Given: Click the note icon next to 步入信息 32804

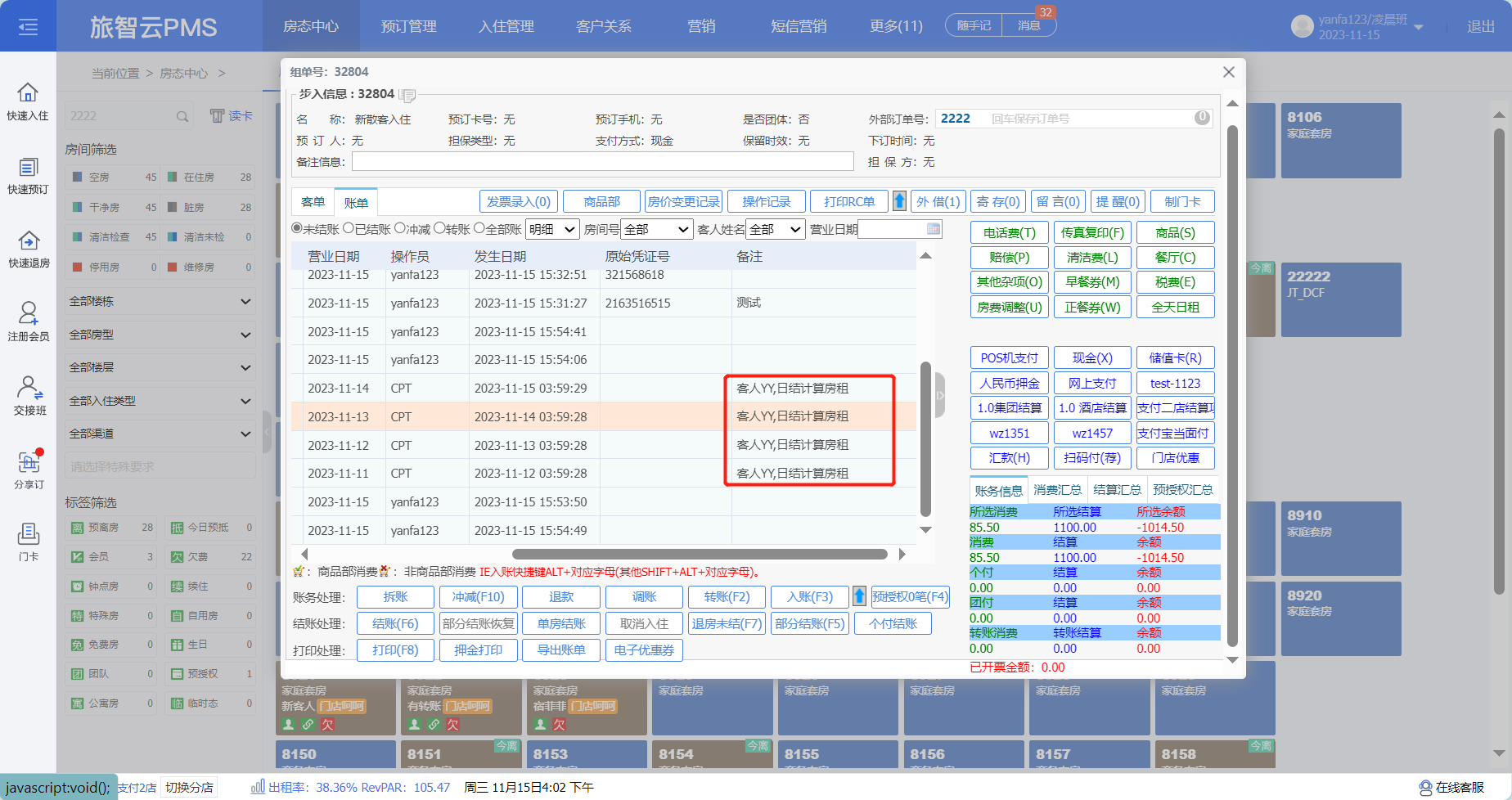Looking at the screenshot, I should [x=407, y=95].
